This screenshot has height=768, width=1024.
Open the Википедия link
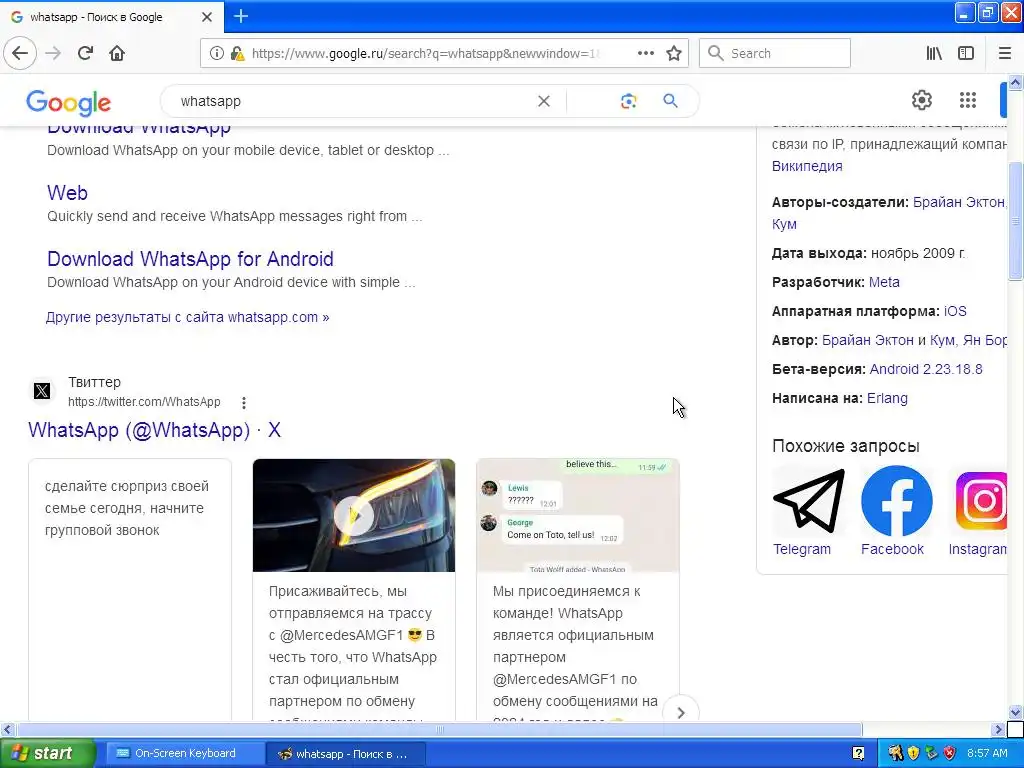[807, 166]
